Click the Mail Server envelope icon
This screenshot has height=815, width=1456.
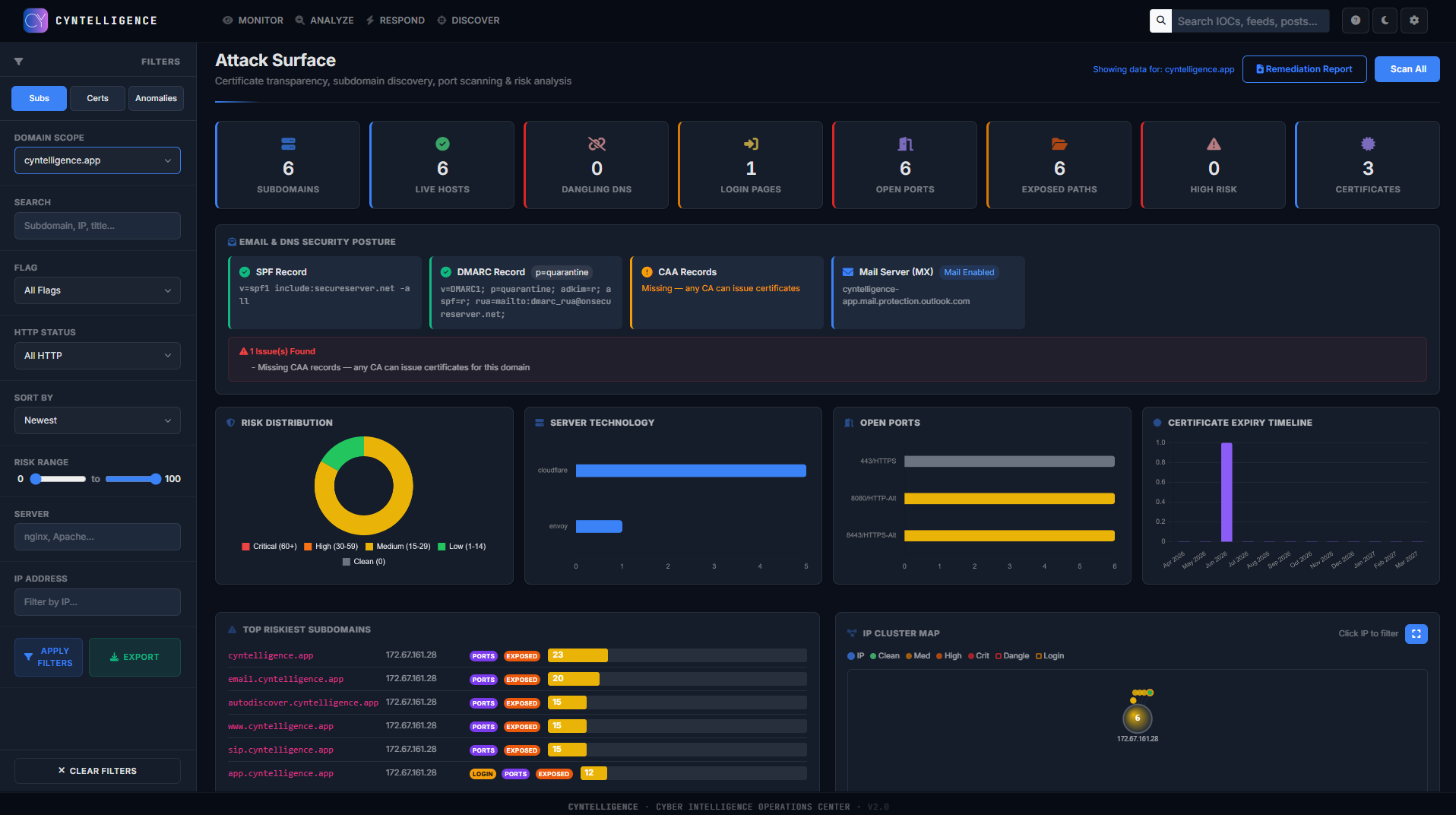848,272
